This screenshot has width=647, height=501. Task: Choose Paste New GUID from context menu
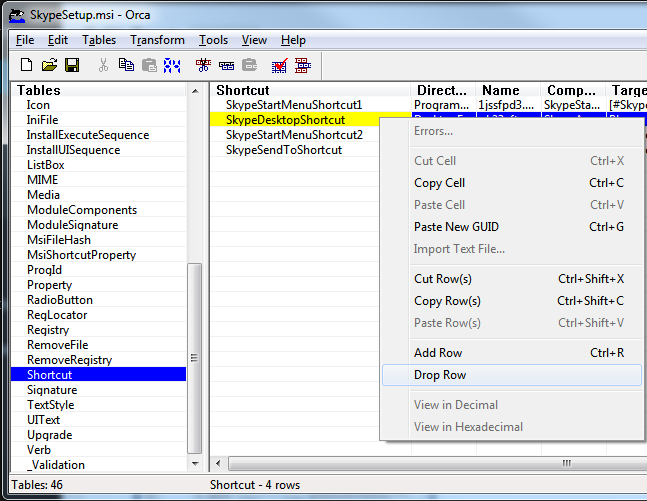click(x=512, y=227)
